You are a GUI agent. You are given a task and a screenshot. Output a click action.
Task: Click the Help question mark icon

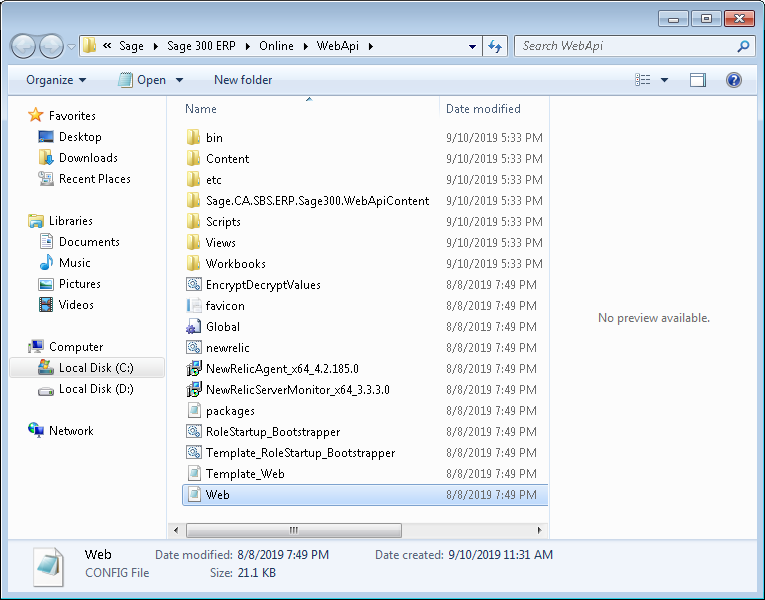(733, 80)
